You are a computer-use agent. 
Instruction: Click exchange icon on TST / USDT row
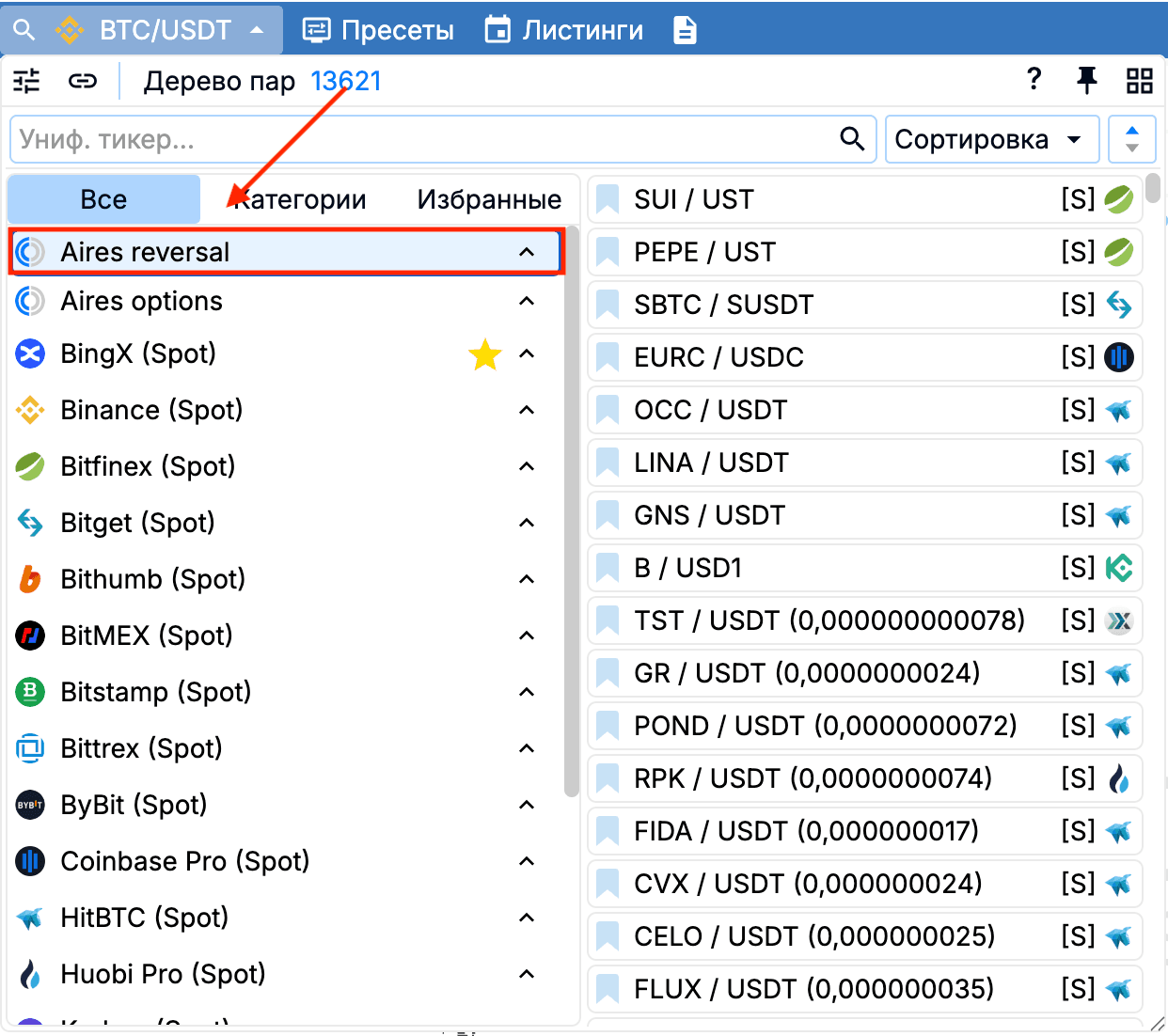click(x=1119, y=620)
